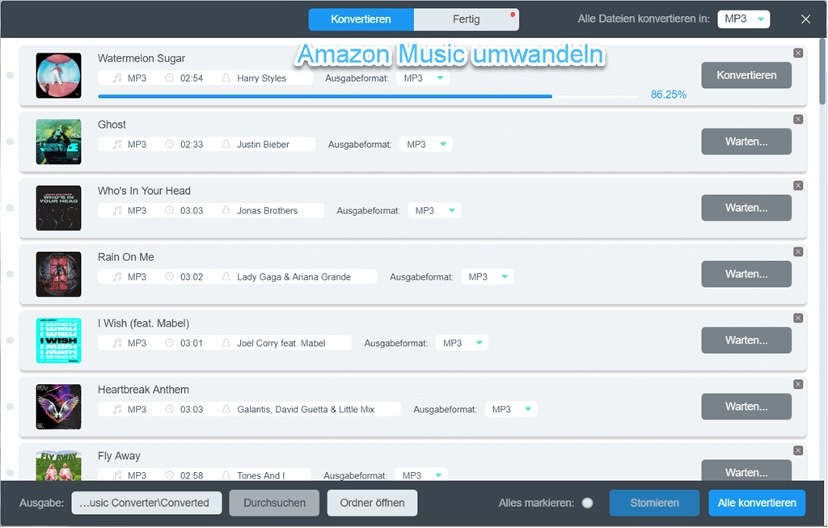The image size is (828, 528).
Task: Toggle the Alles markieren option
Action: 587,503
